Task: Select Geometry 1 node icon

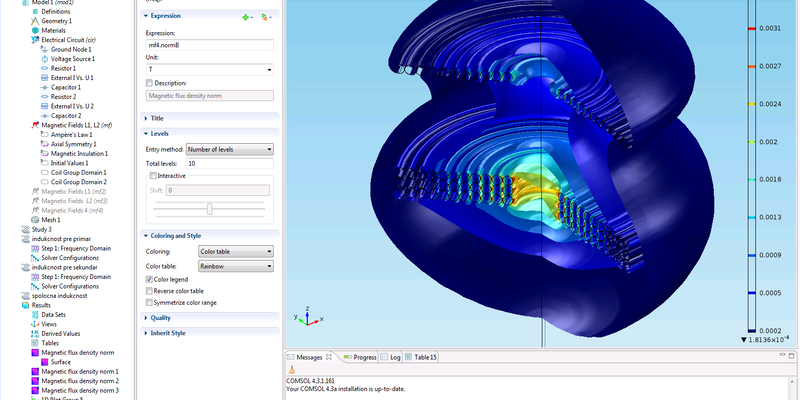Action: point(34,21)
